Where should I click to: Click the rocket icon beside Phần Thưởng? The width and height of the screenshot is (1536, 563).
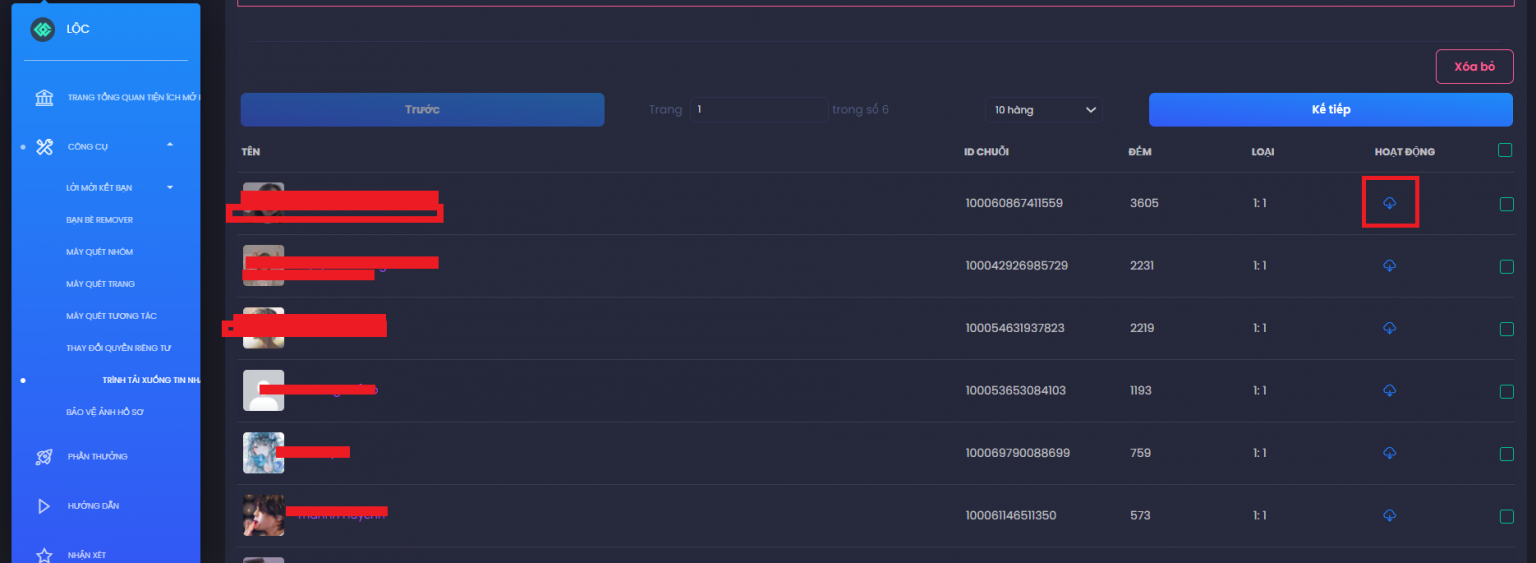pyautogui.click(x=44, y=456)
